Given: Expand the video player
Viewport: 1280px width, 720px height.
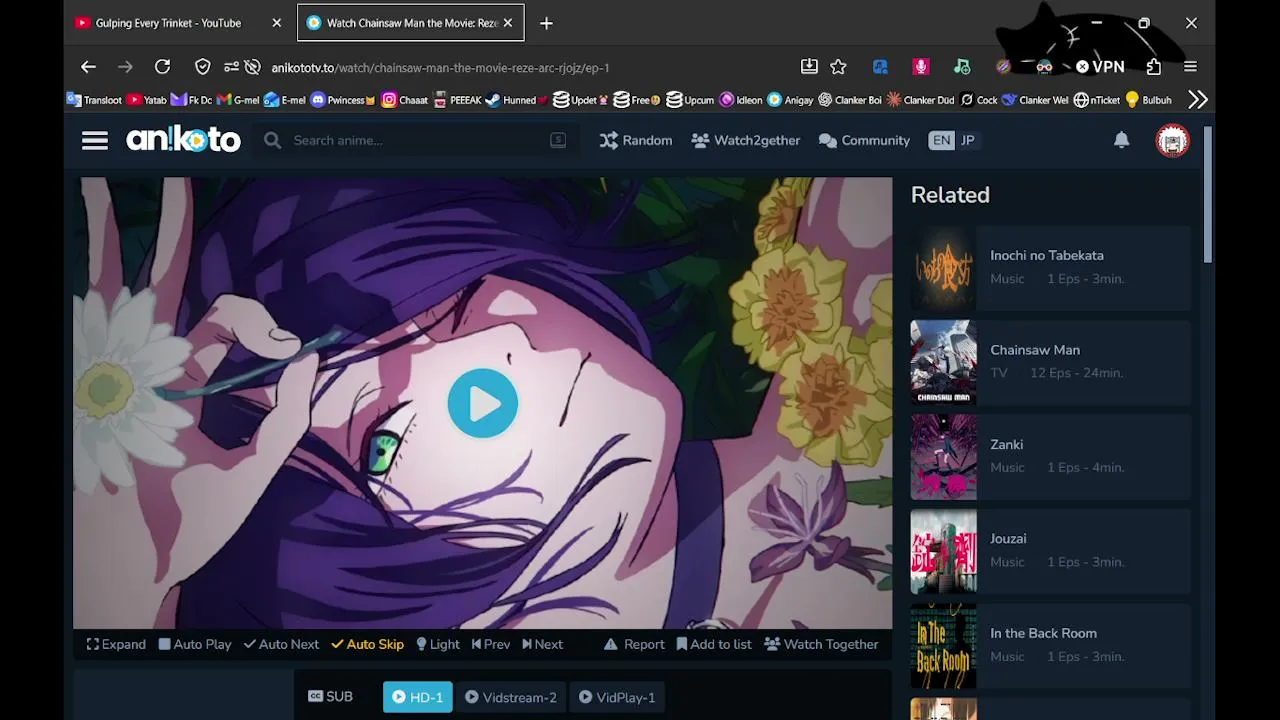Looking at the screenshot, I should click(x=116, y=645).
